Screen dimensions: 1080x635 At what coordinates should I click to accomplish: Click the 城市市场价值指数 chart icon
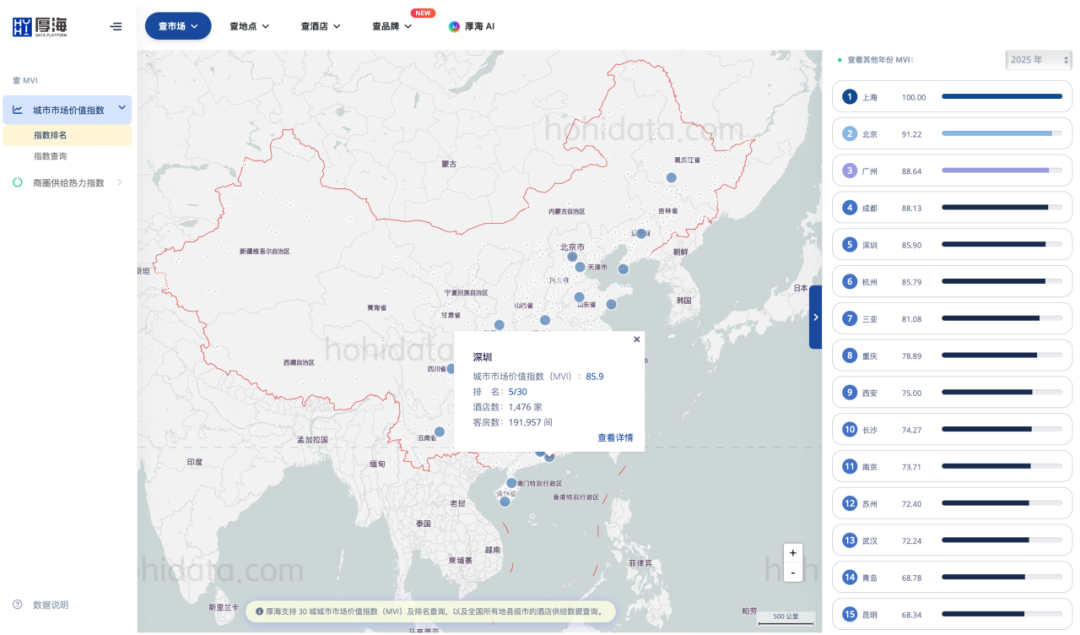[x=17, y=110]
